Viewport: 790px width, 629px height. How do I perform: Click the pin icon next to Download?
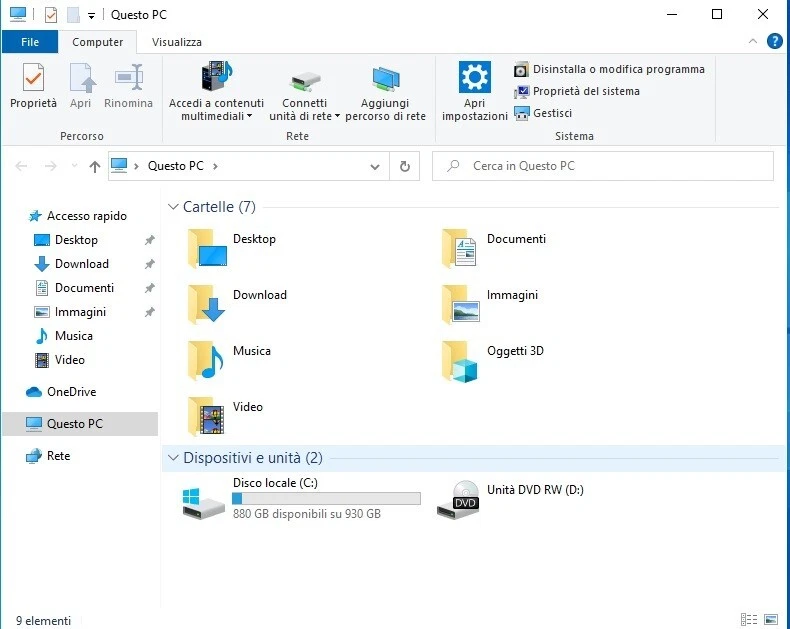click(x=150, y=264)
